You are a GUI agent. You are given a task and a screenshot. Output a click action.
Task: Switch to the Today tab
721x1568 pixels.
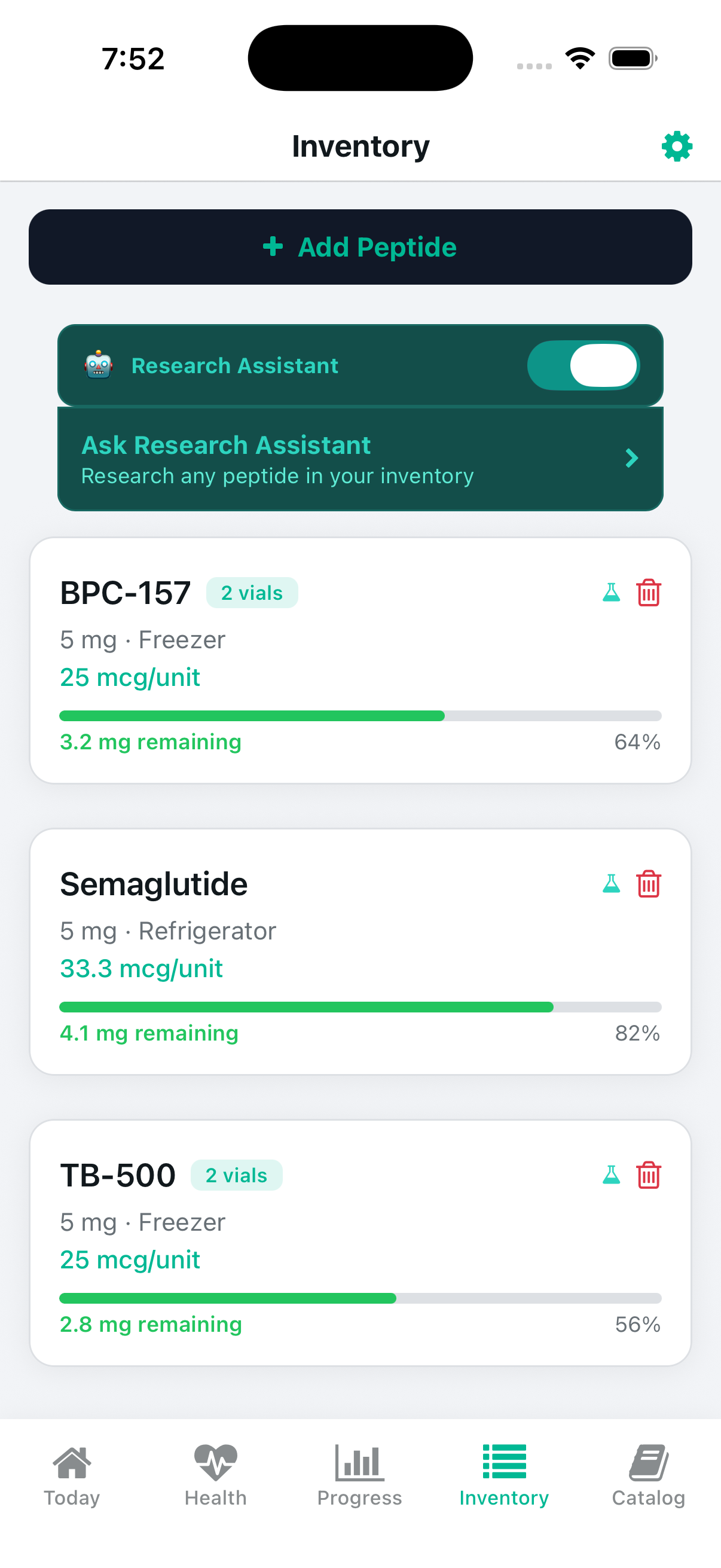coord(72,1475)
